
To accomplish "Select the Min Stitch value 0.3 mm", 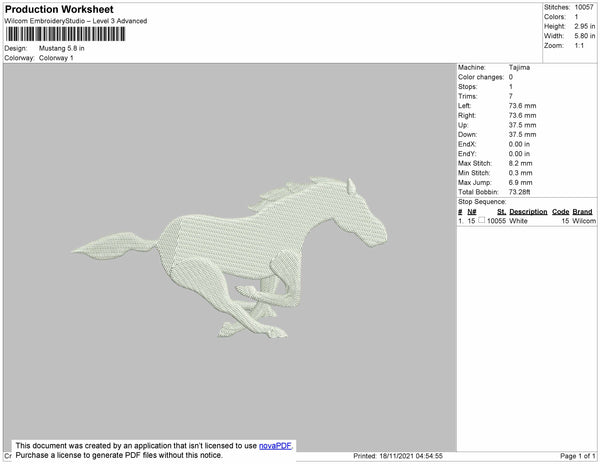I will click(x=520, y=173).
